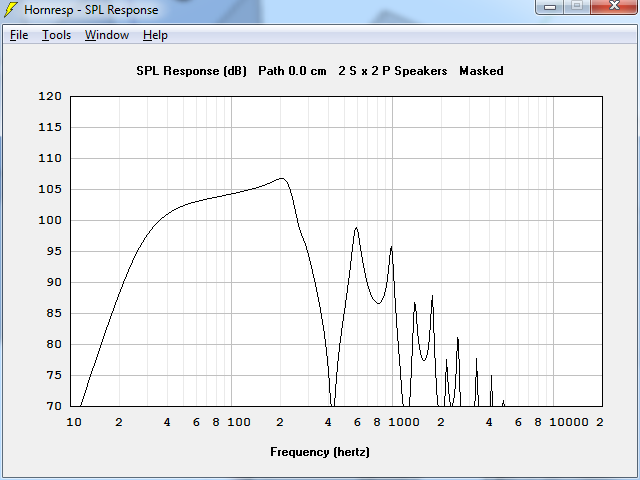Open the Tools menu
The image size is (640, 480).
click(56, 35)
